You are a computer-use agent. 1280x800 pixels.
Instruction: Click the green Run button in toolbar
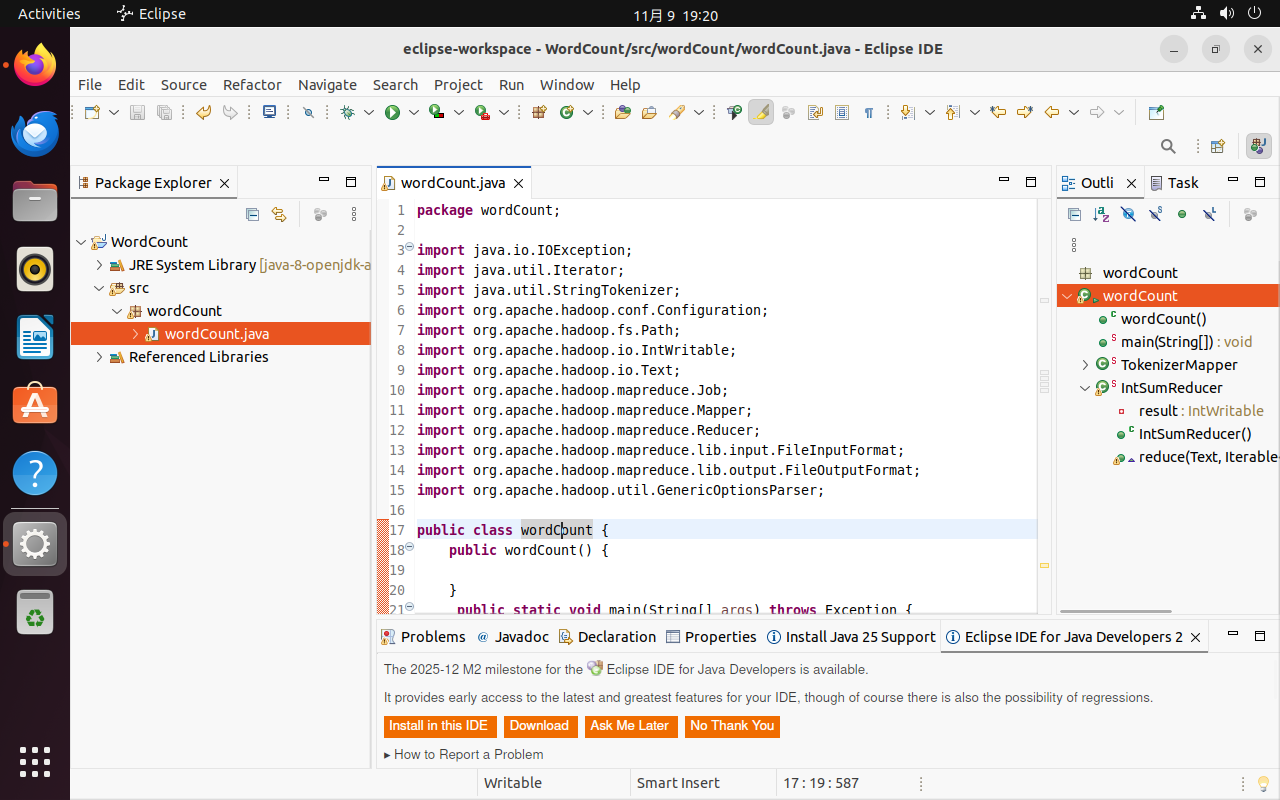coord(392,113)
